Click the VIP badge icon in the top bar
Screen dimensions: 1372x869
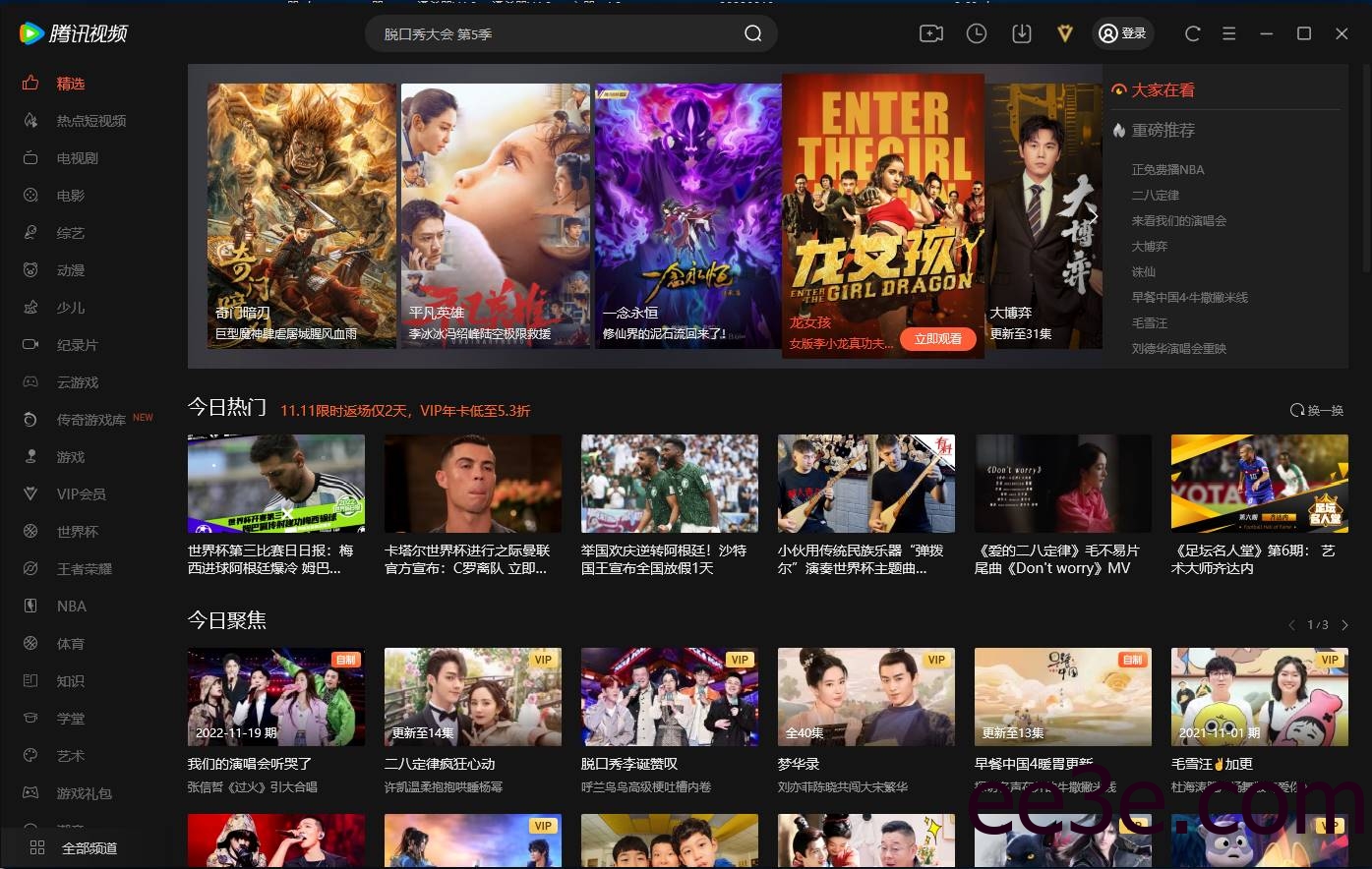1064,33
